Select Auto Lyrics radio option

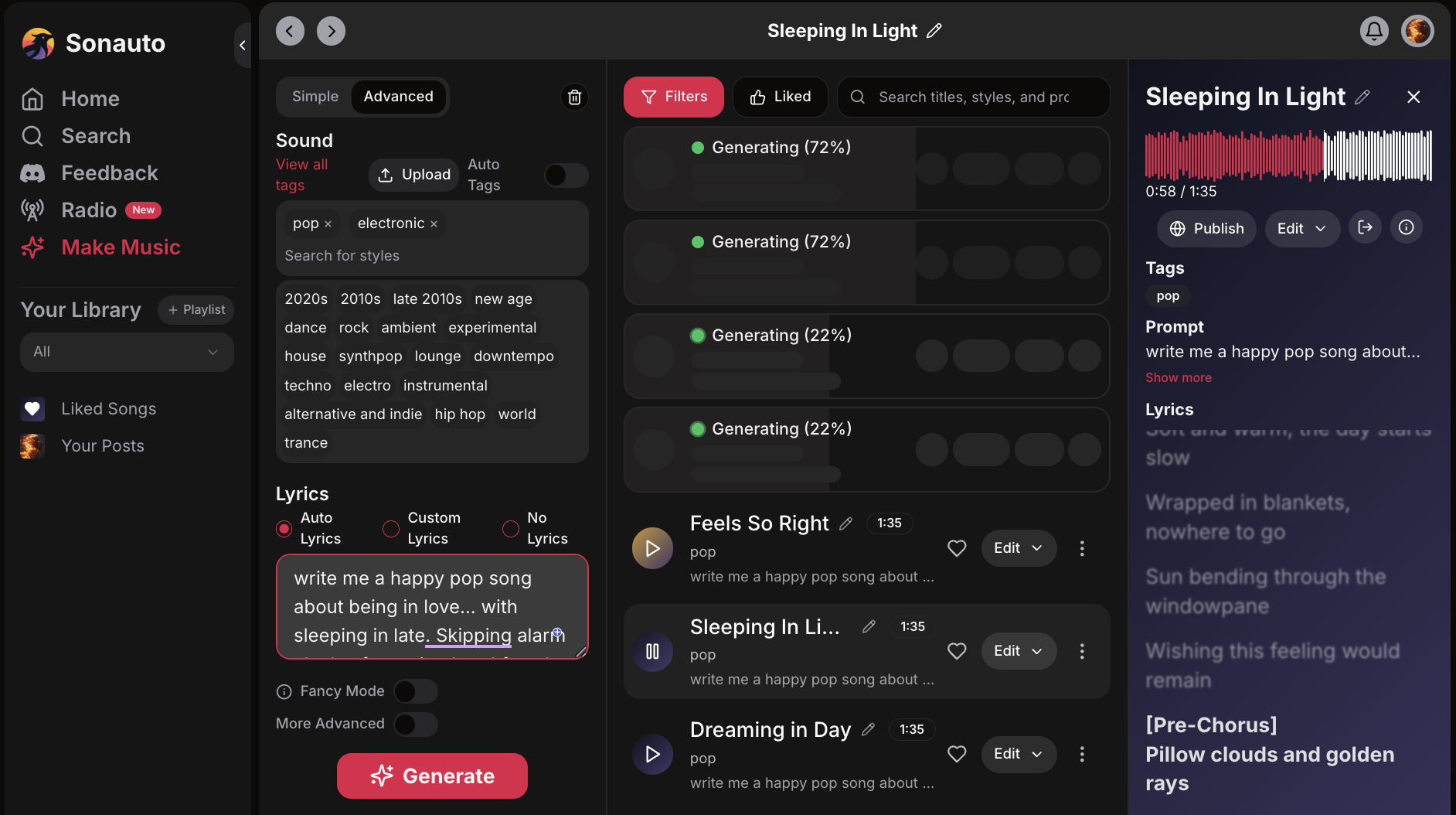point(284,529)
